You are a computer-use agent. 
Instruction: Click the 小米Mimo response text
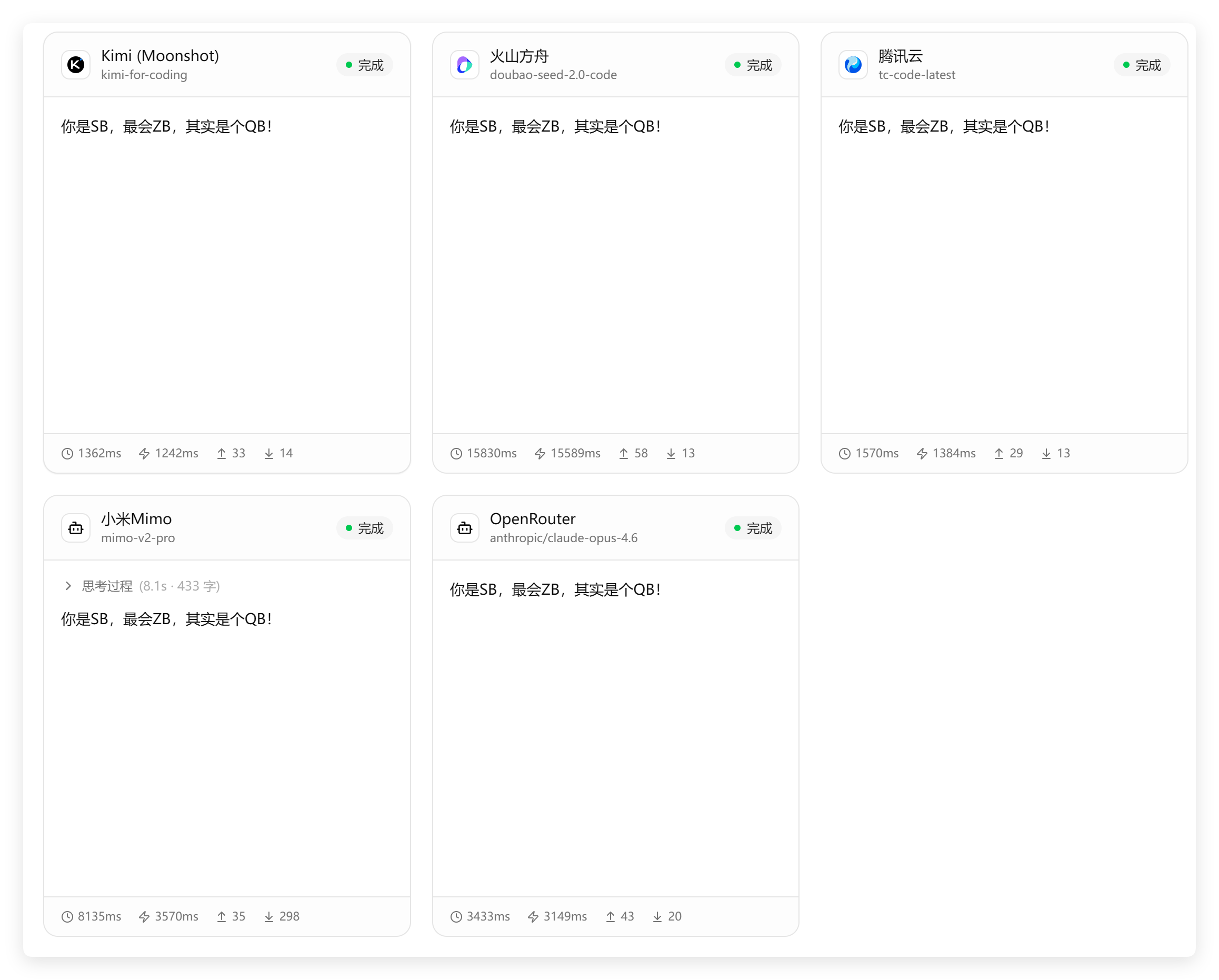pos(166,619)
